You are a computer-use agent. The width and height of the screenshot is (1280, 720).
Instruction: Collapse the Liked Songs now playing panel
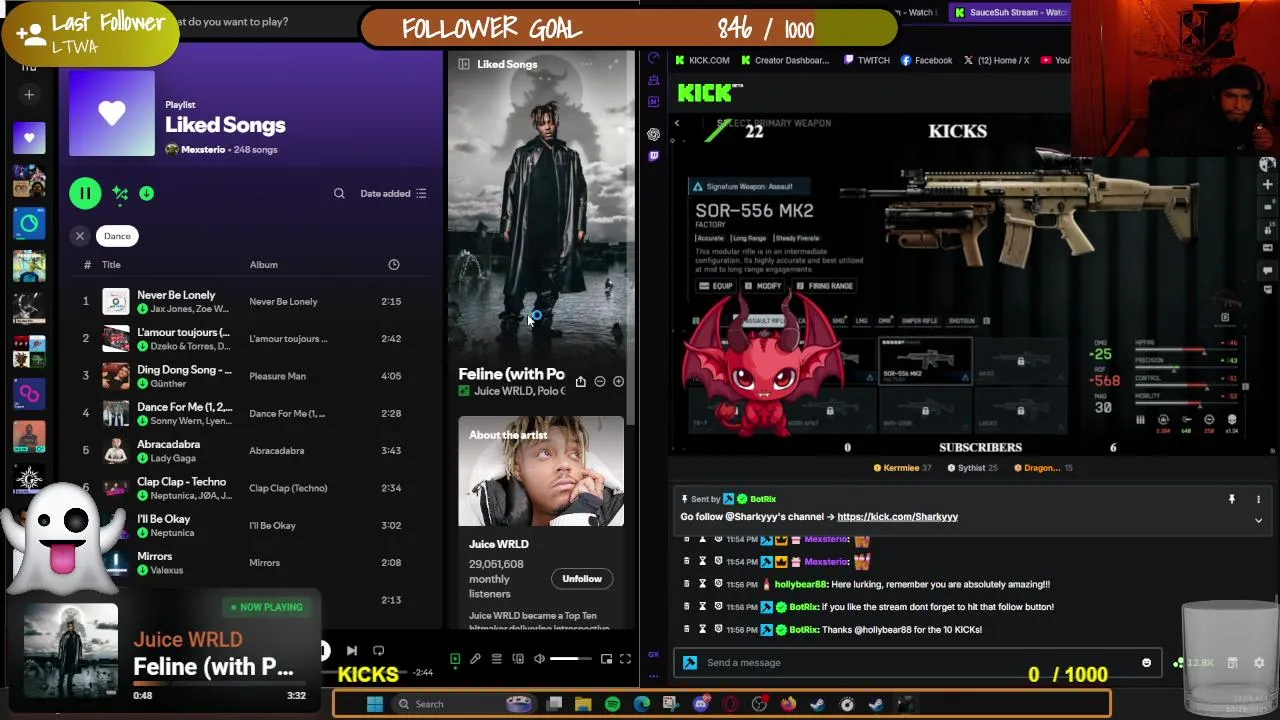click(464, 64)
